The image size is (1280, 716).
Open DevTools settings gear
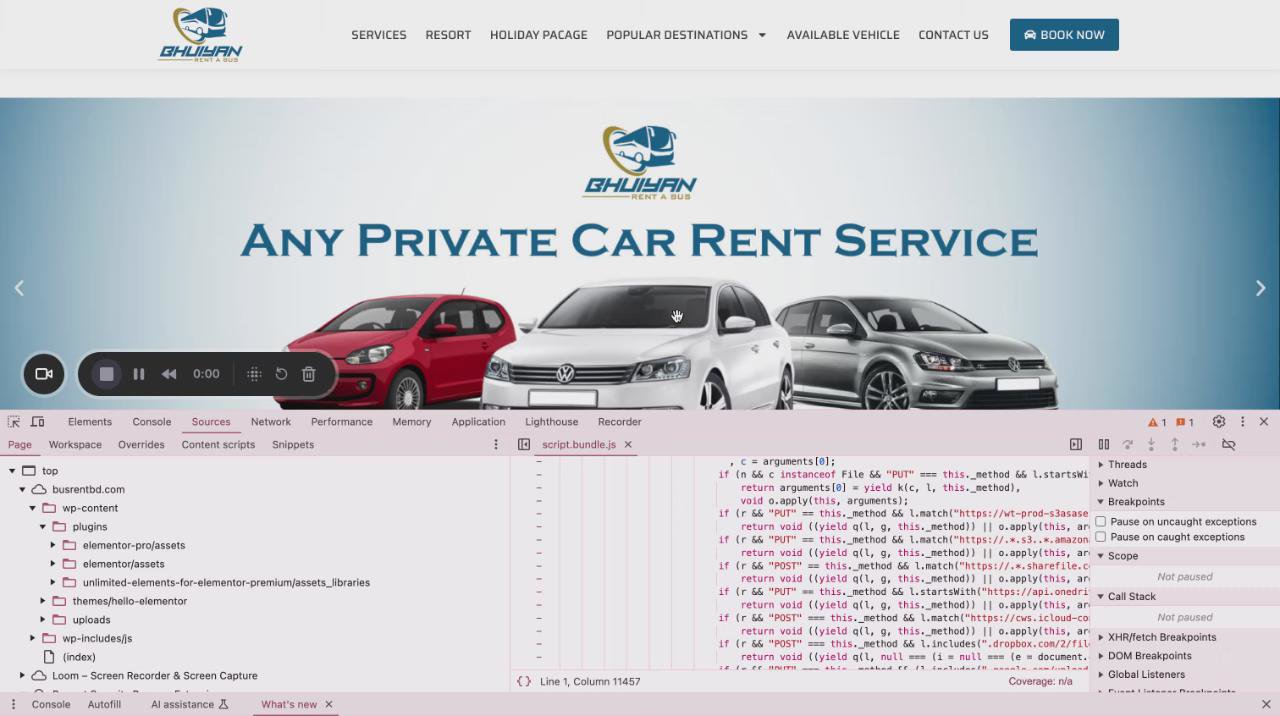[1219, 422]
